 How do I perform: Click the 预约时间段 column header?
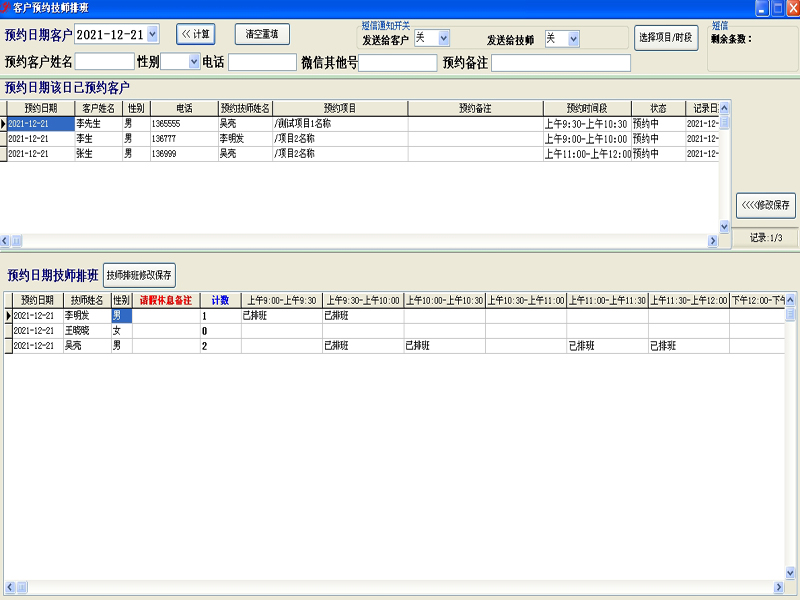[x=587, y=108]
